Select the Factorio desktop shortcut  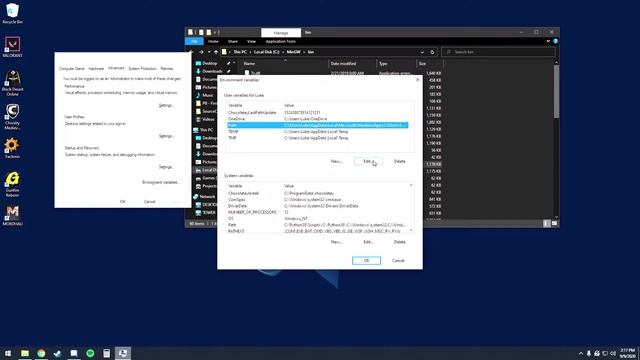pyautogui.click(x=12, y=148)
